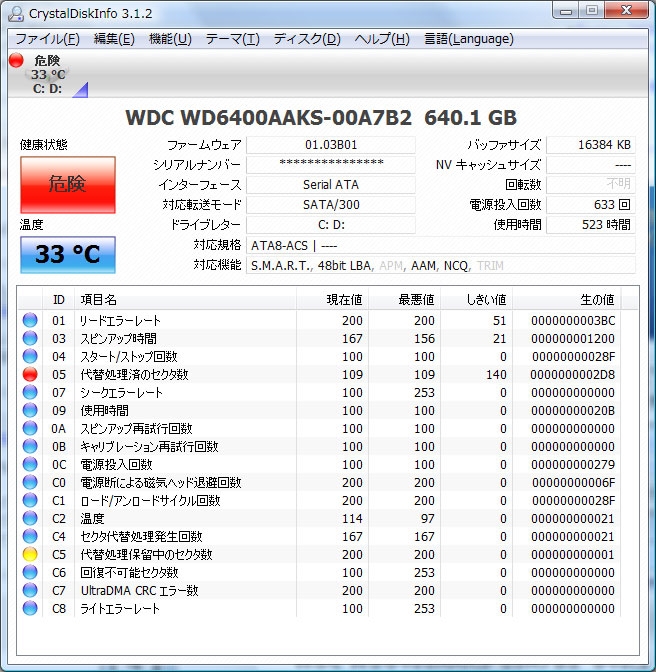Screen dimensions: 656x672
Task: Open the テーマ(T) menu
Action: point(232,39)
